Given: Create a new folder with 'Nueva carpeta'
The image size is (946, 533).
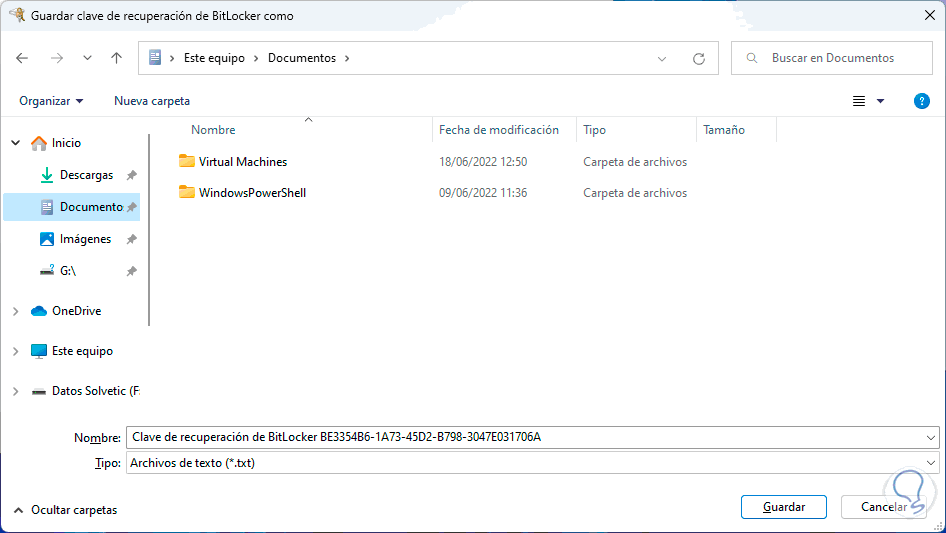Looking at the screenshot, I should coord(152,101).
